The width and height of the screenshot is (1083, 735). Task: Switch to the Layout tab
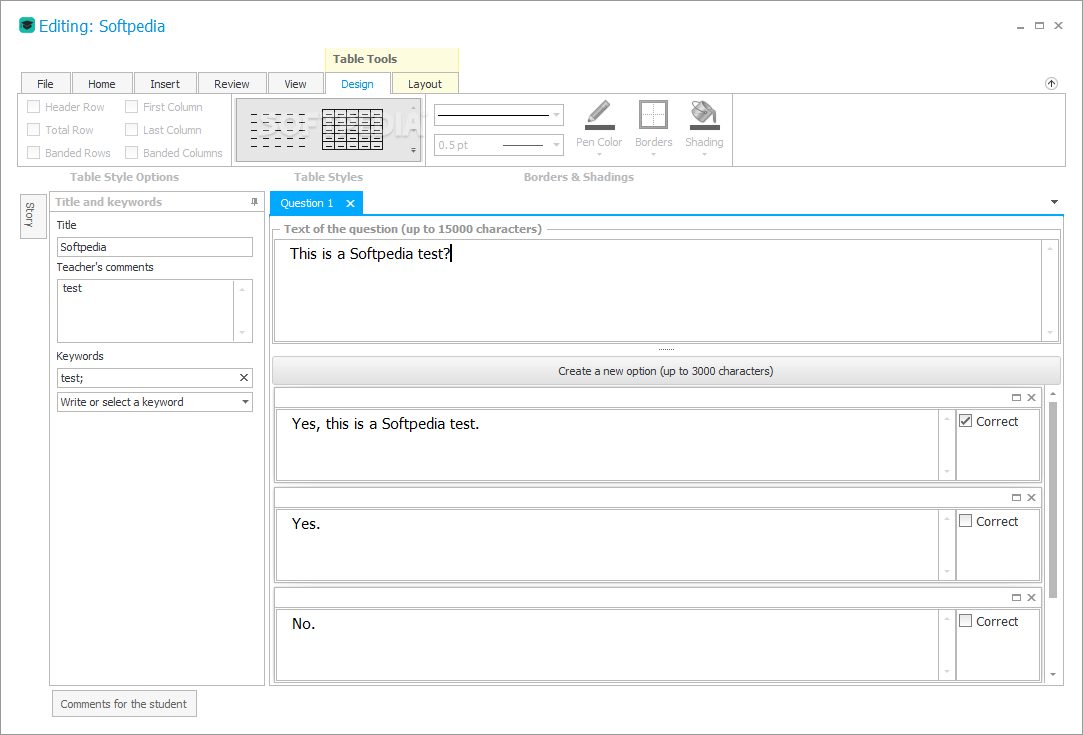point(425,84)
